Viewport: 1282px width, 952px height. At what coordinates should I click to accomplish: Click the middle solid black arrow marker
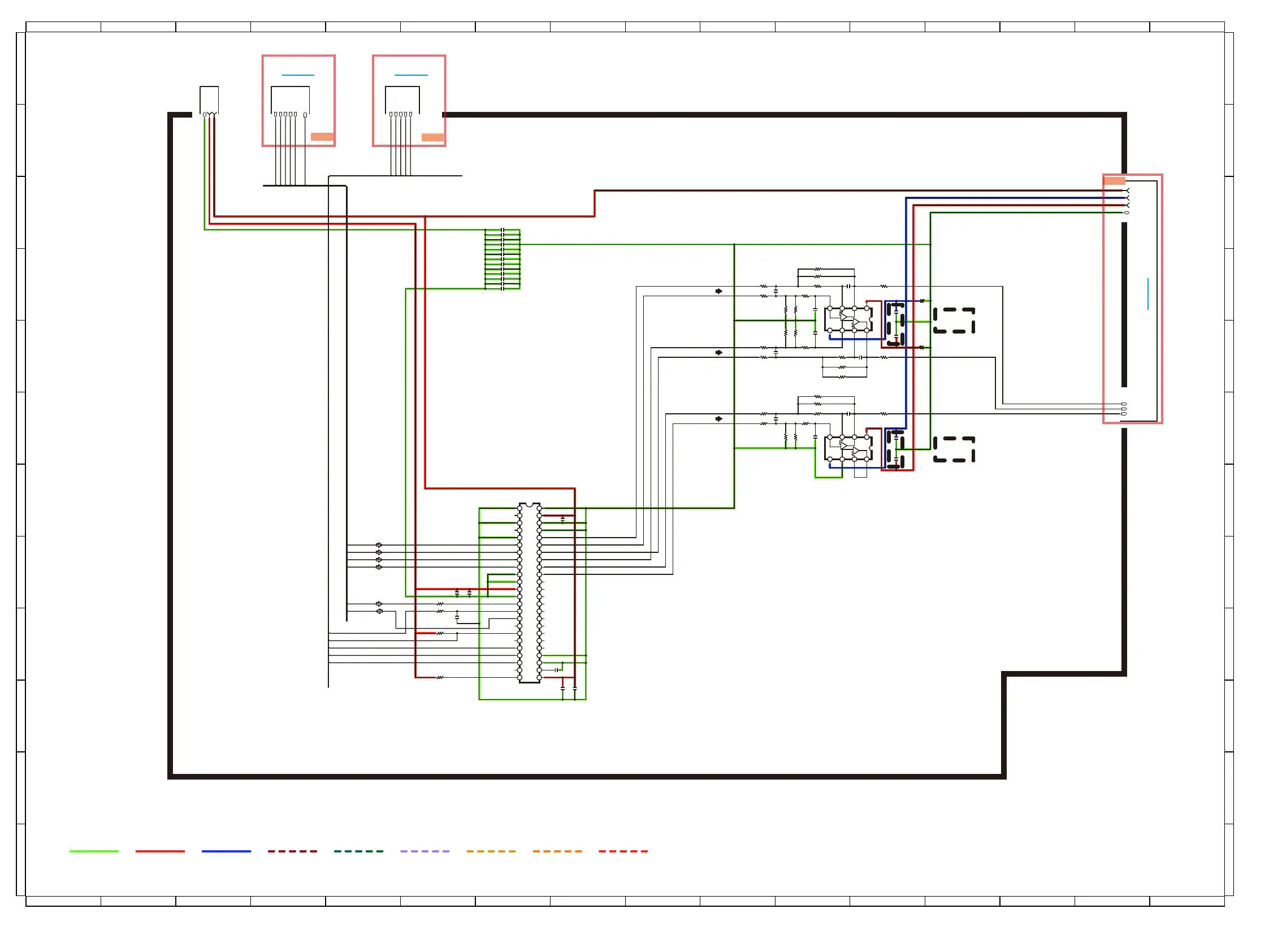(719, 352)
